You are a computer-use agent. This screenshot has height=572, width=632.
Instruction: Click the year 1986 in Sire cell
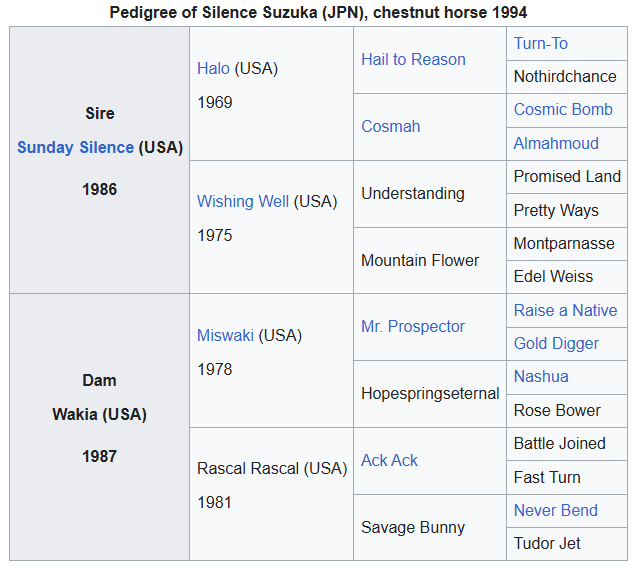[100, 189]
